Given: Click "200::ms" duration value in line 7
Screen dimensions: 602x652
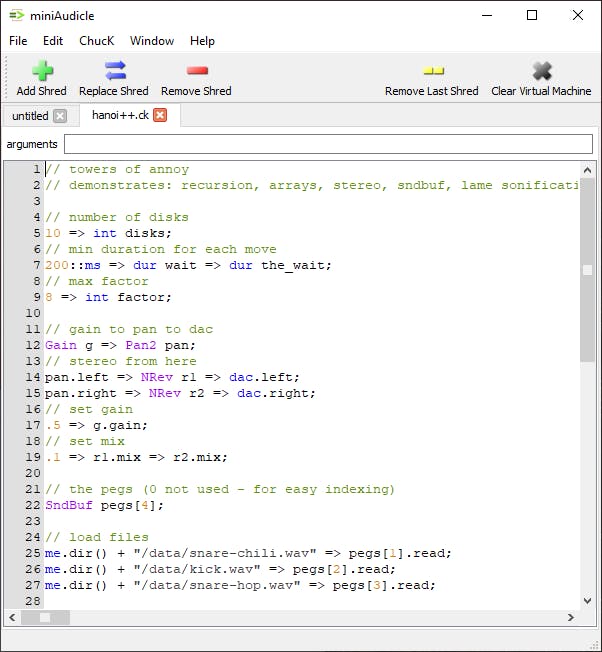Looking at the screenshot, I should click(x=73, y=265).
